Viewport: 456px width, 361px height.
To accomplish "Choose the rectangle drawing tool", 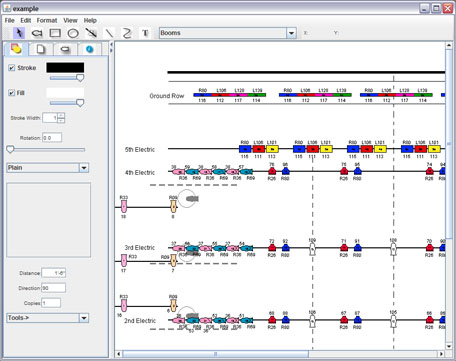I will 55,33.
